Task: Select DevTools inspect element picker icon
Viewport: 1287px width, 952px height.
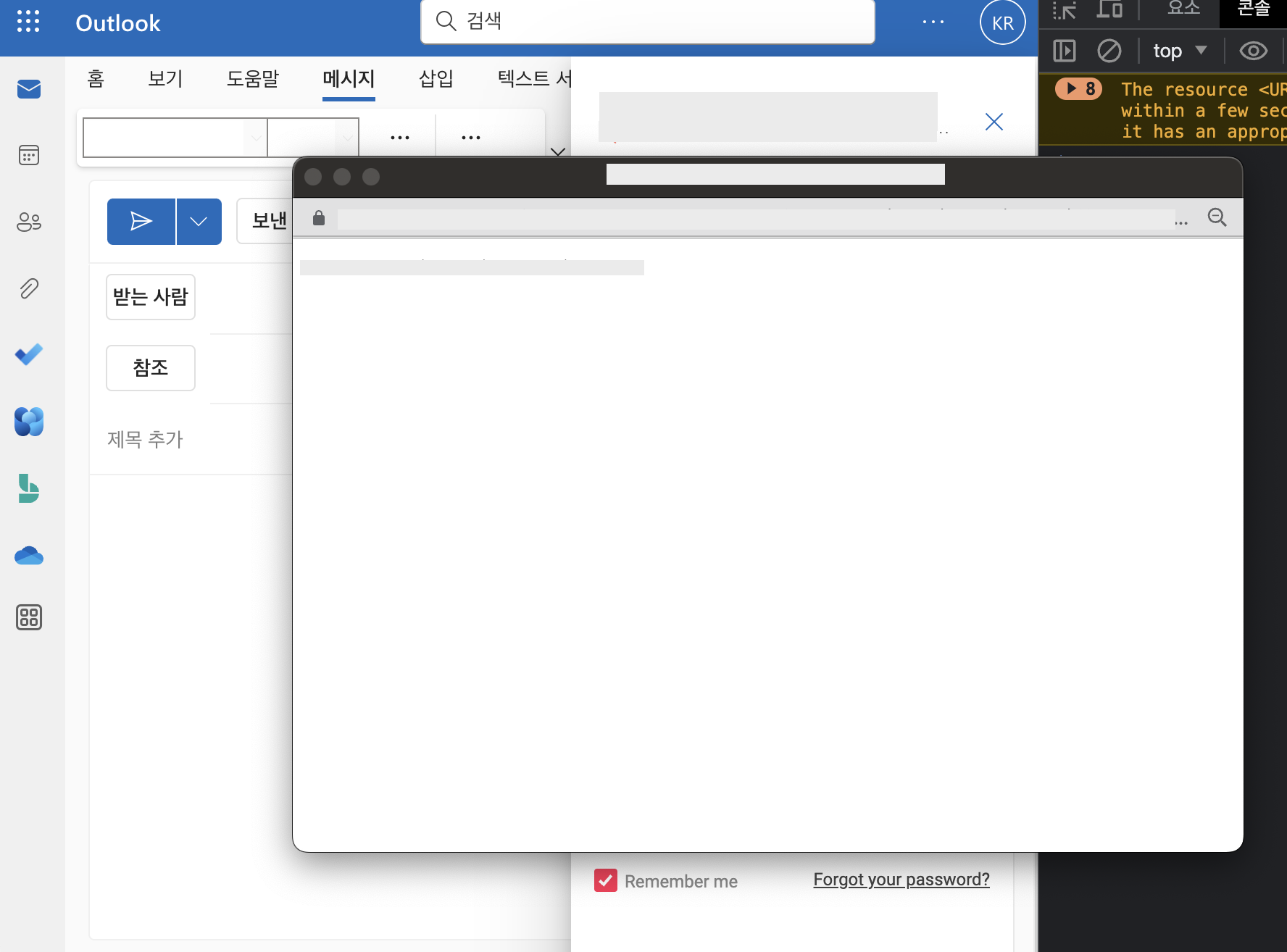Action: (1064, 9)
